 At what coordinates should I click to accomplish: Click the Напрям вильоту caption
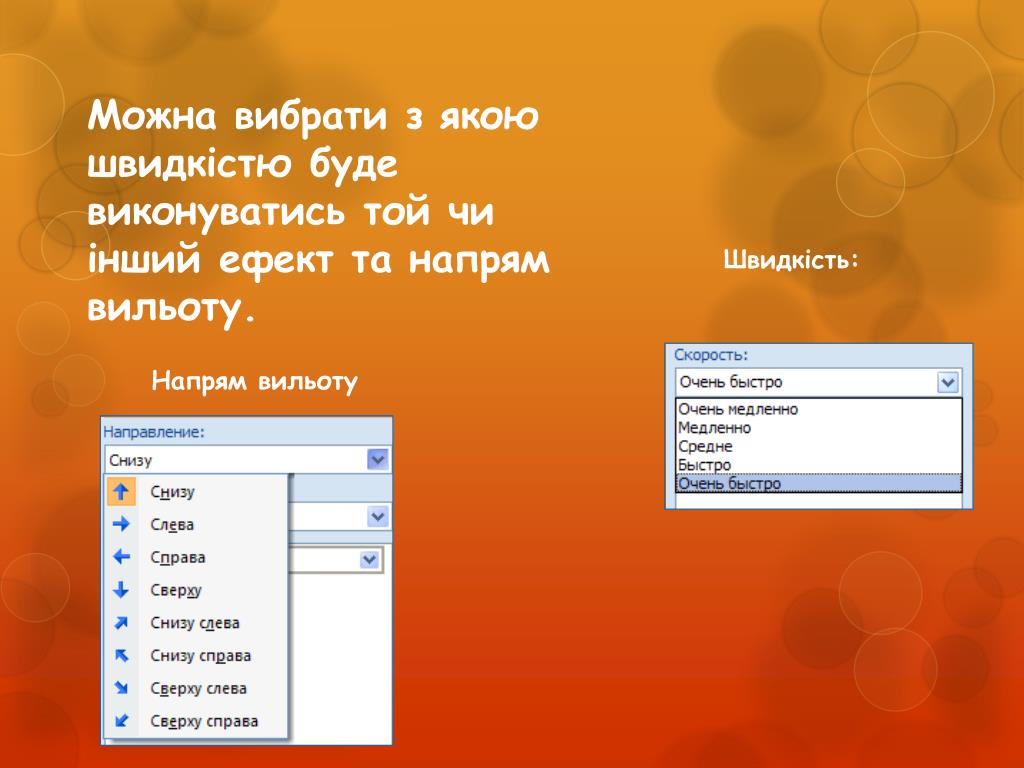[x=255, y=380]
